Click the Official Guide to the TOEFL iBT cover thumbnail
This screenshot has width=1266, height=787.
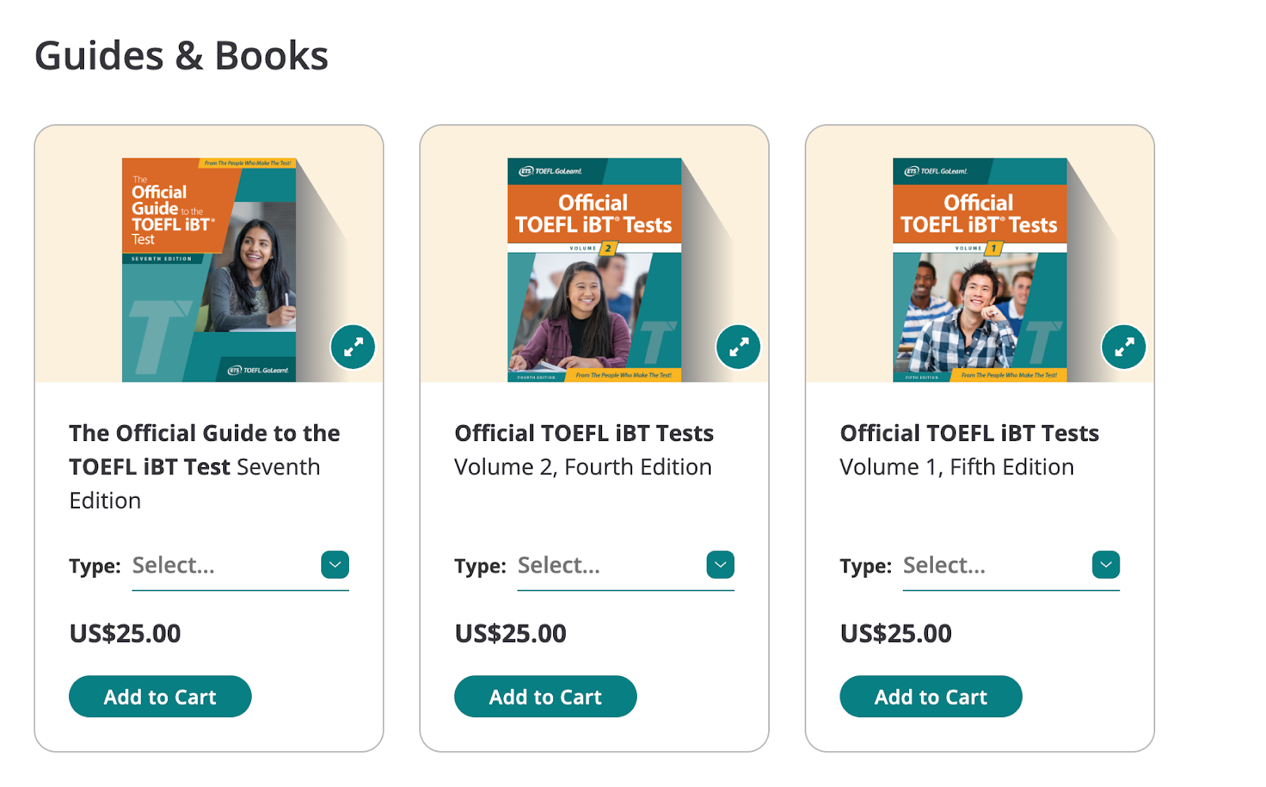[x=209, y=270]
